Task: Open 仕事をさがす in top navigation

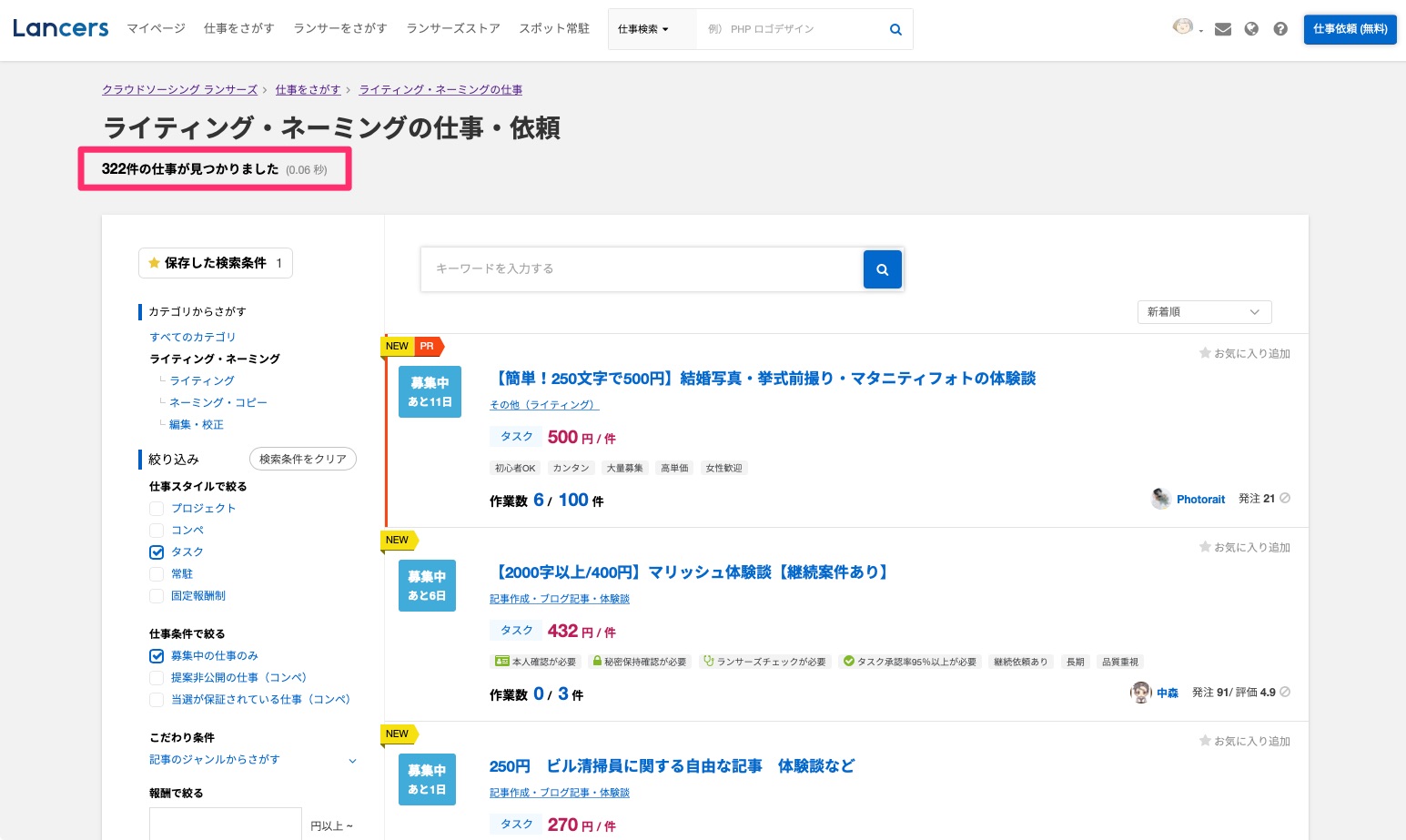Action: tap(239, 28)
